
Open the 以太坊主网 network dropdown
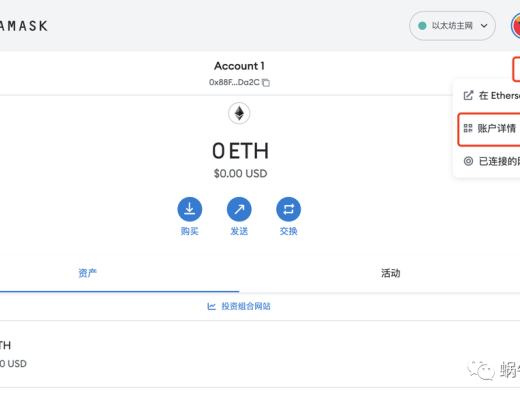(452, 26)
